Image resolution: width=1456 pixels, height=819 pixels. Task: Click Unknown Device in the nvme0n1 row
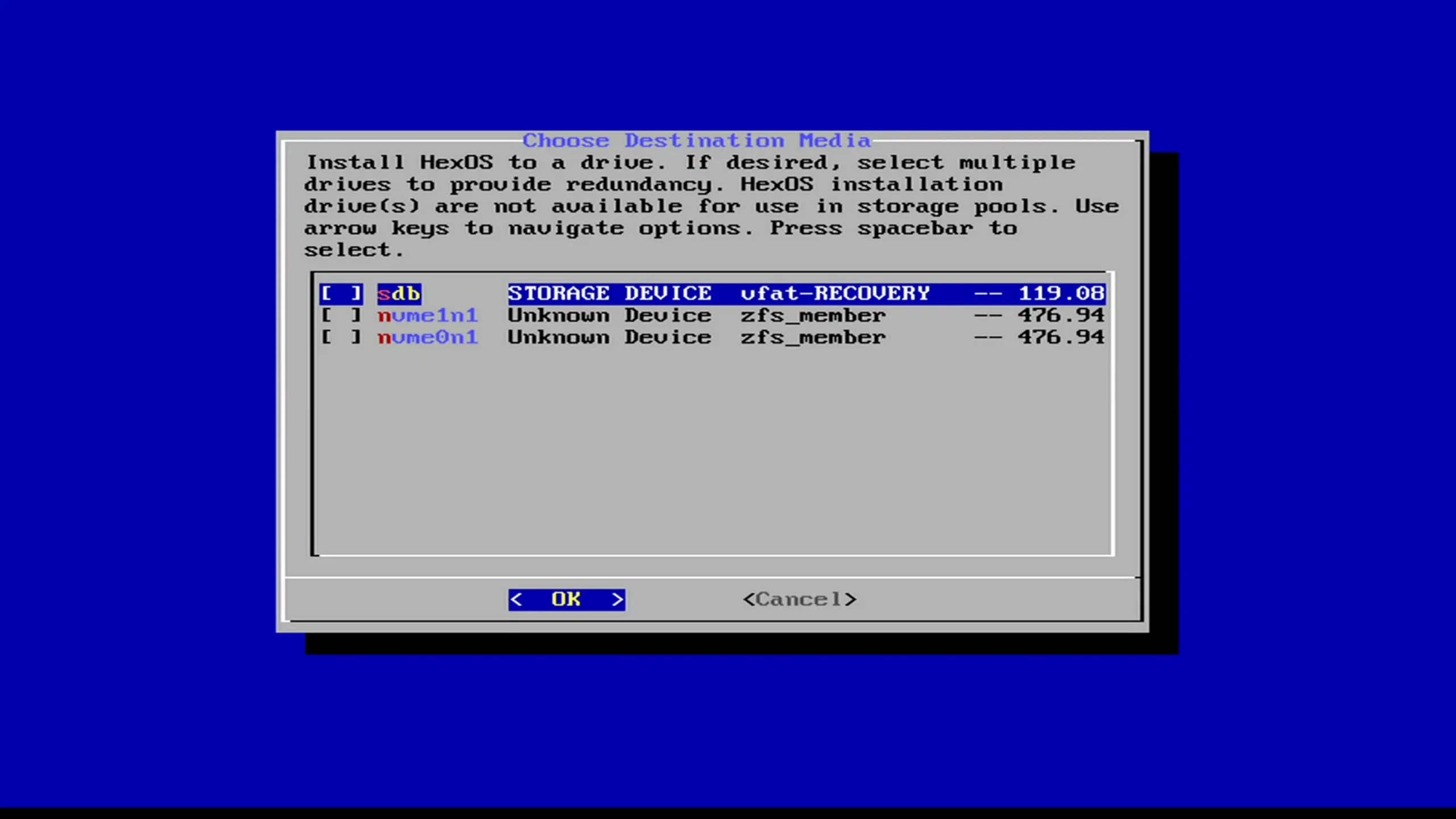click(610, 337)
